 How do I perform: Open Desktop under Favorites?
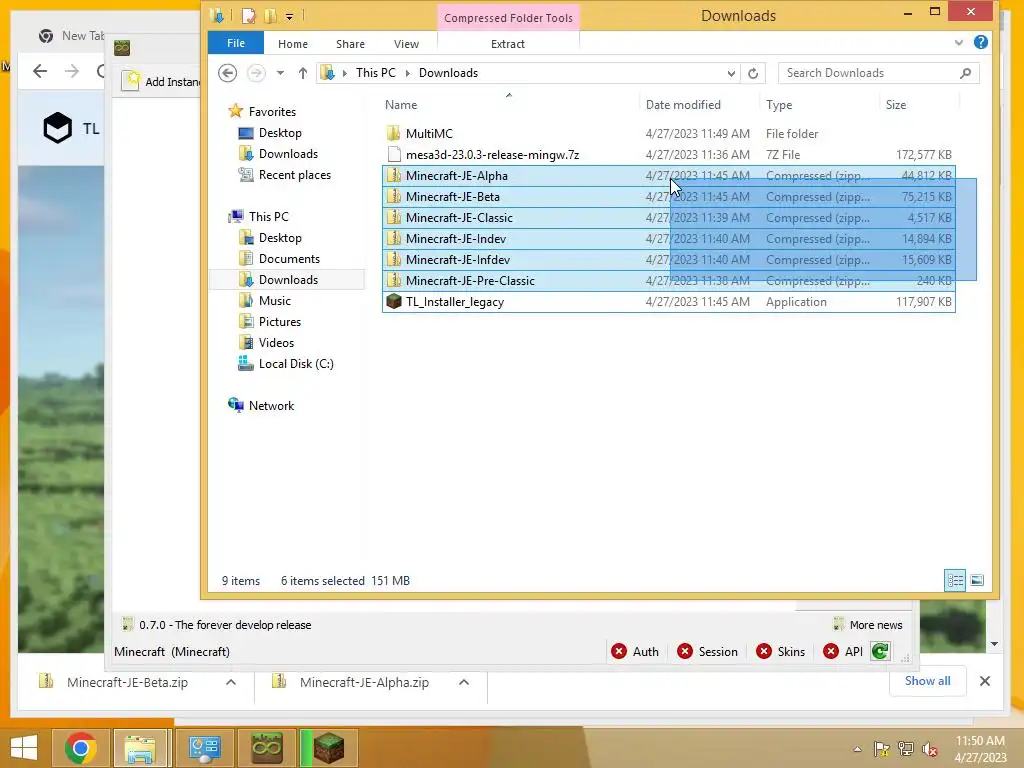click(x=280, y=133)
